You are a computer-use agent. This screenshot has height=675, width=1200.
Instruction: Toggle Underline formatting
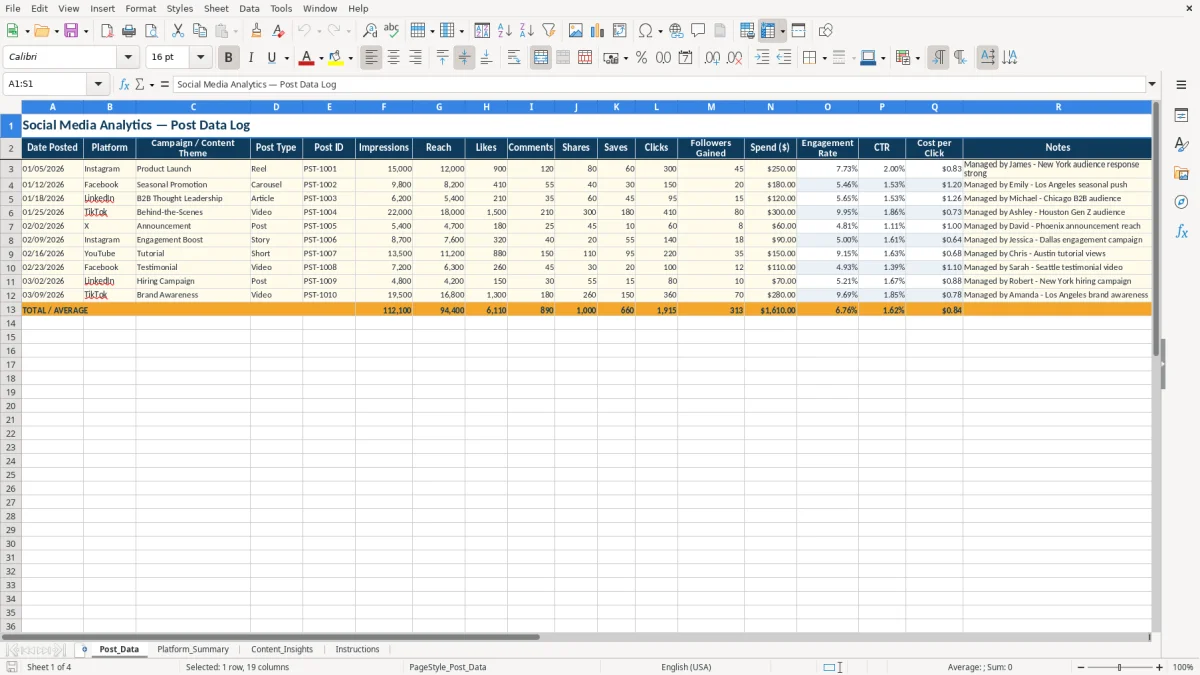click(x=272, y=58)
